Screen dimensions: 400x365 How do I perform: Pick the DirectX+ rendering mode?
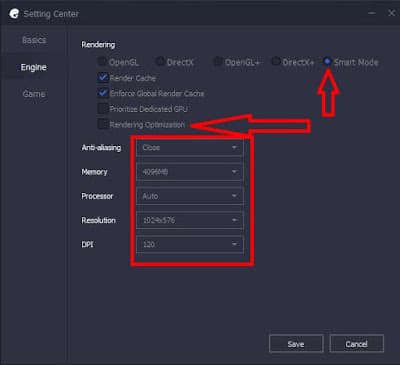276,62
